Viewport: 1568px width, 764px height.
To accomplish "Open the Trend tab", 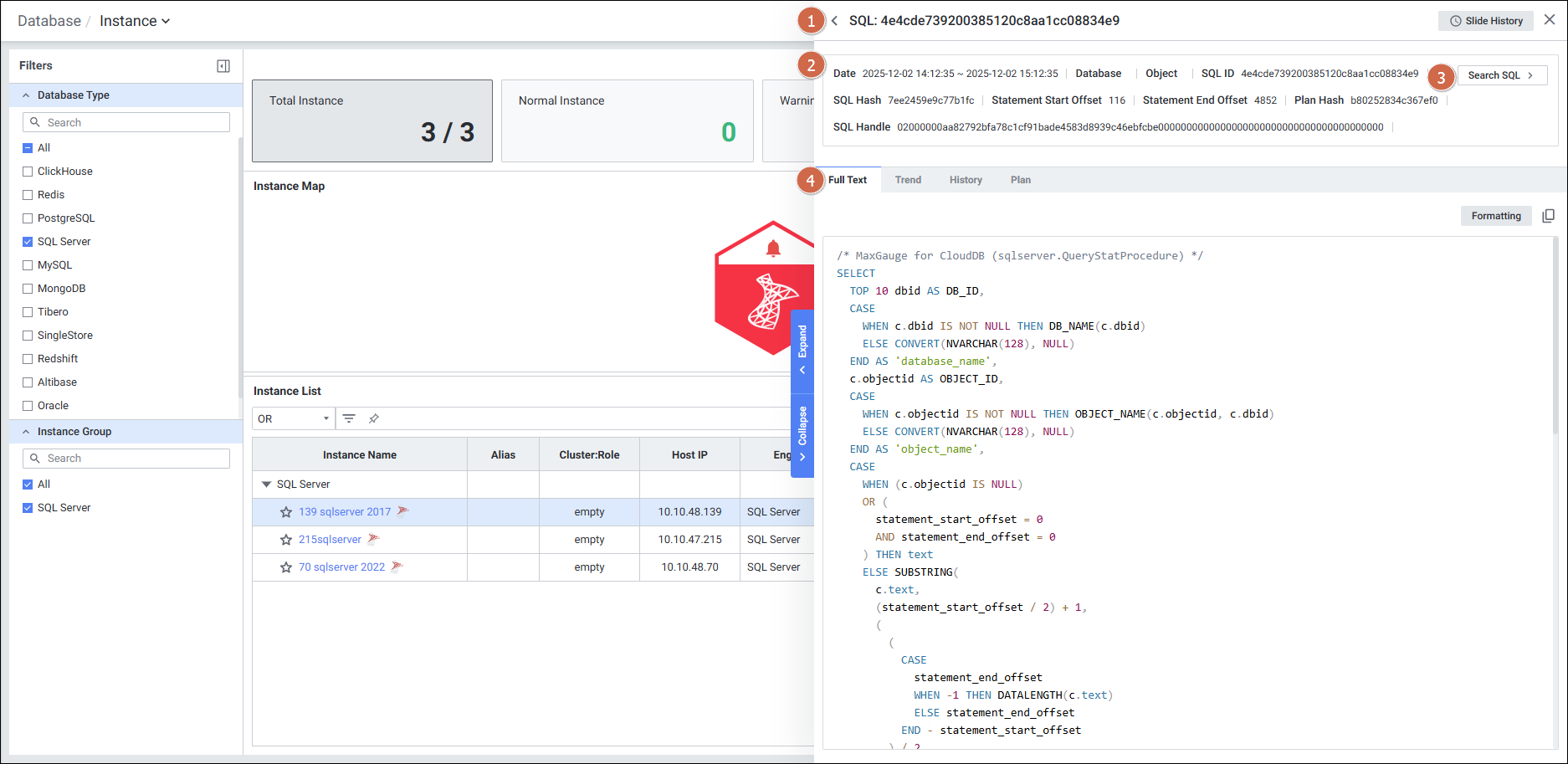I will point(908,180).
